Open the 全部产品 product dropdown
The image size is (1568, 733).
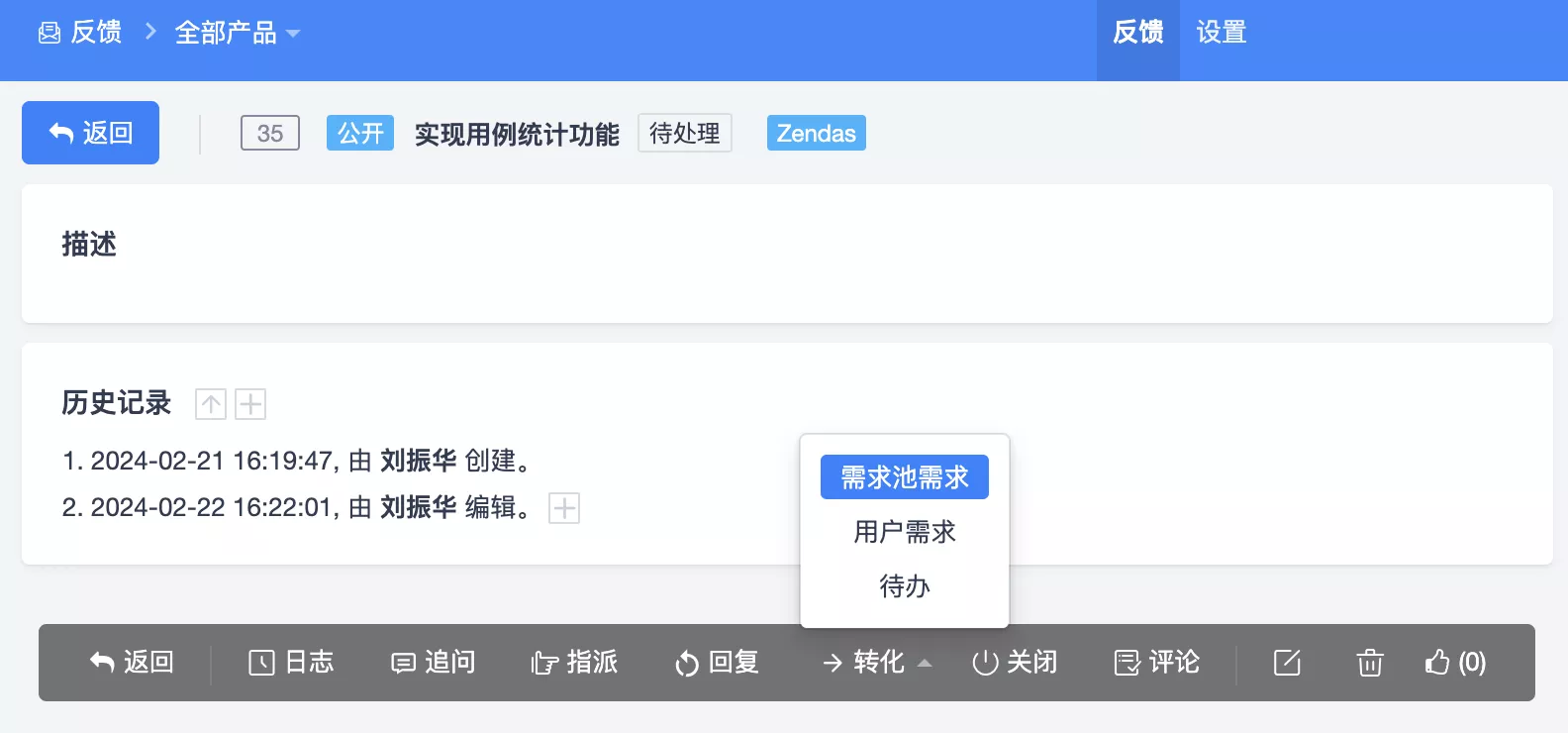[x=238, y=33]
